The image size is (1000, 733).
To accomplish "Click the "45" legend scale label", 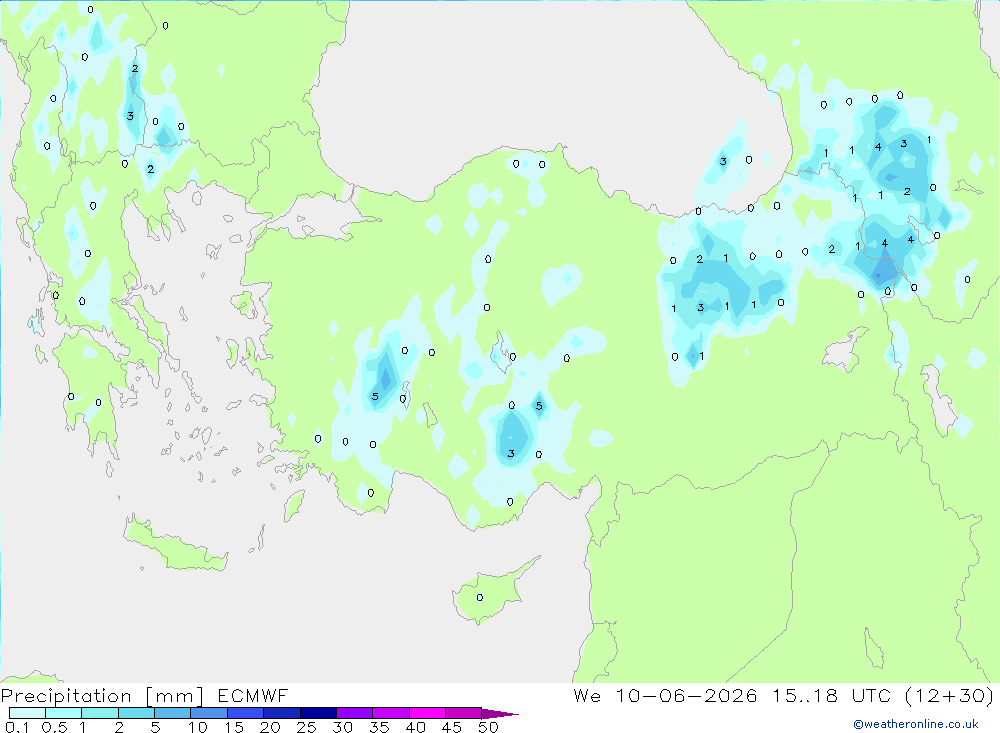I will [452, 727].
